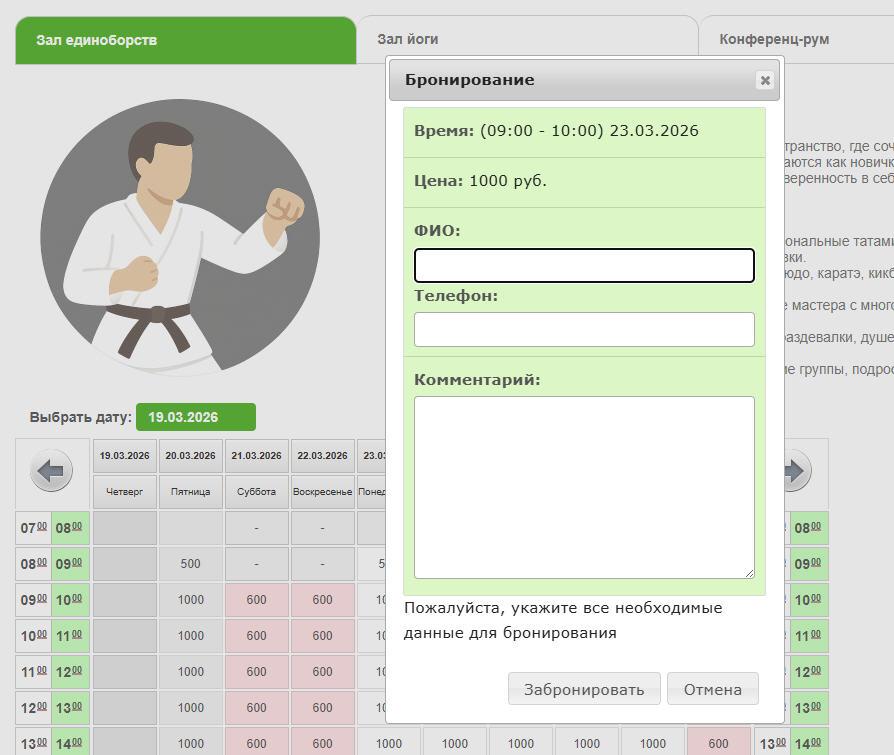Click the left 09-10 time row label
The width and height of the screenshot is (894, 755).
(52, 599)
